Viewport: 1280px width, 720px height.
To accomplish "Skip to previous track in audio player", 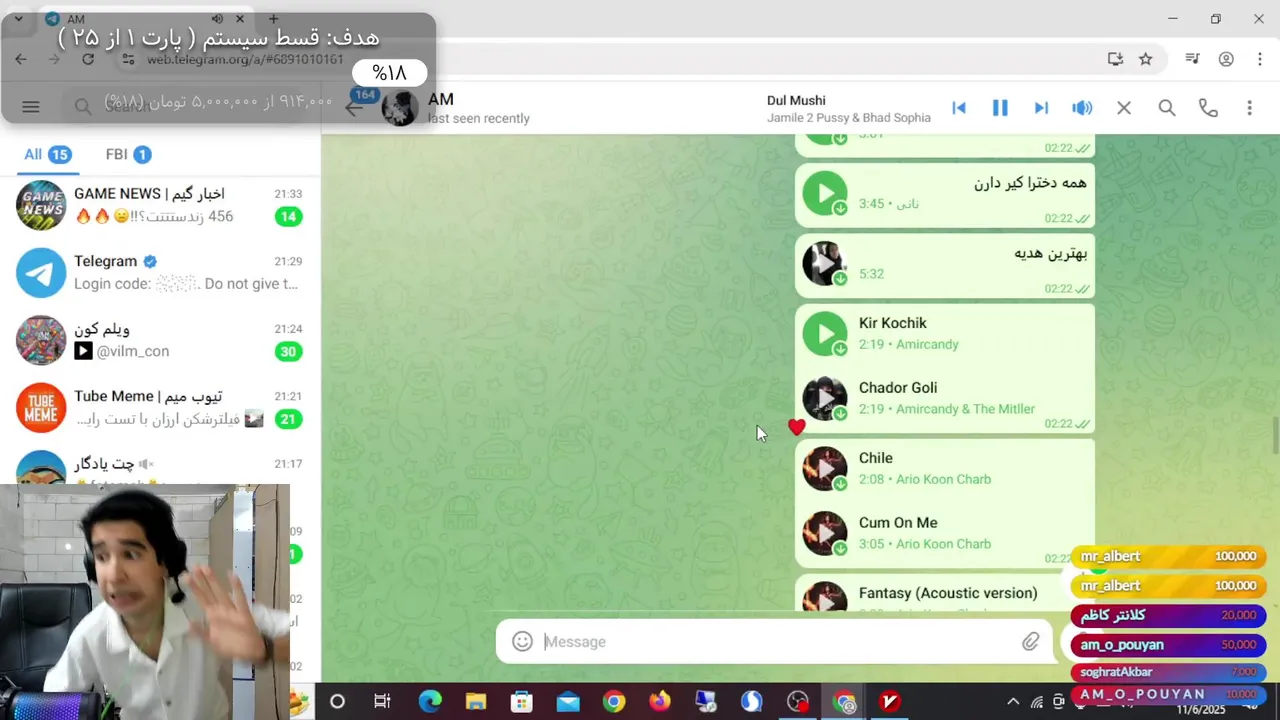I will tap(959, 108).
